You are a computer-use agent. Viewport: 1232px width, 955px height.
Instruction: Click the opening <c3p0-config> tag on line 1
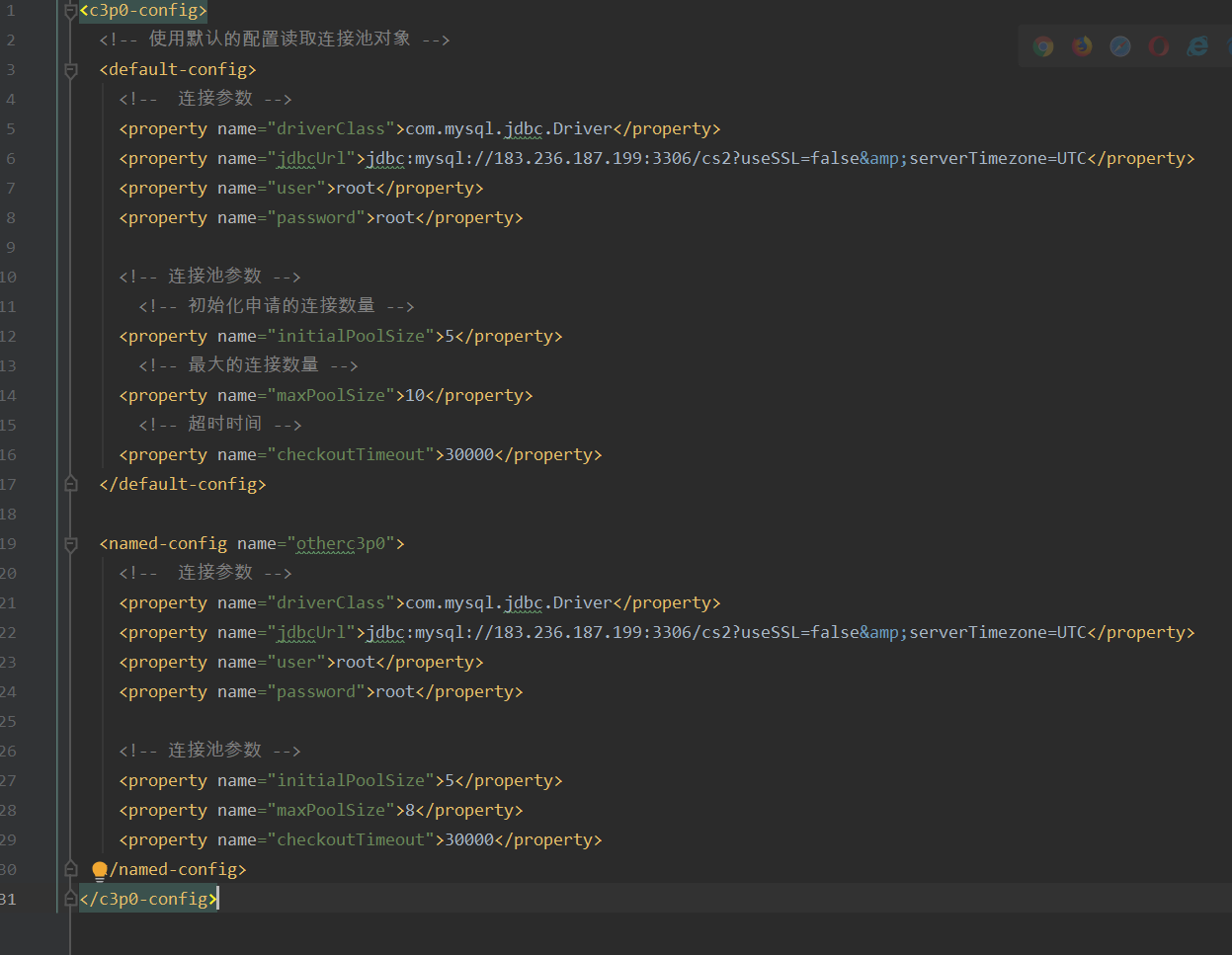pos(143,11)
